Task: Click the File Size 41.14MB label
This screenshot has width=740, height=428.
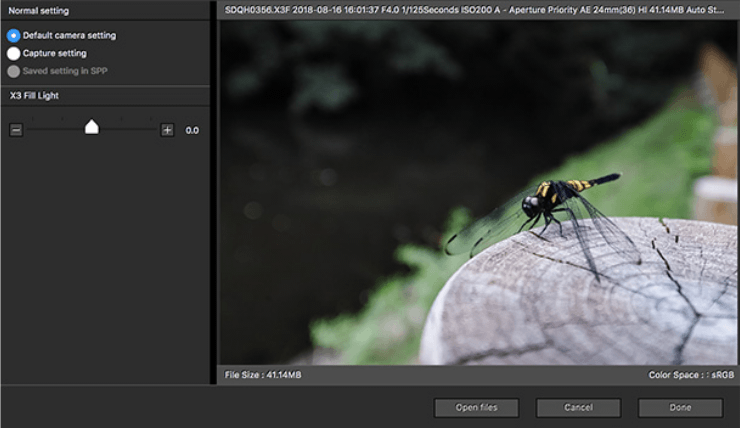Action: (x=263, y=375)
